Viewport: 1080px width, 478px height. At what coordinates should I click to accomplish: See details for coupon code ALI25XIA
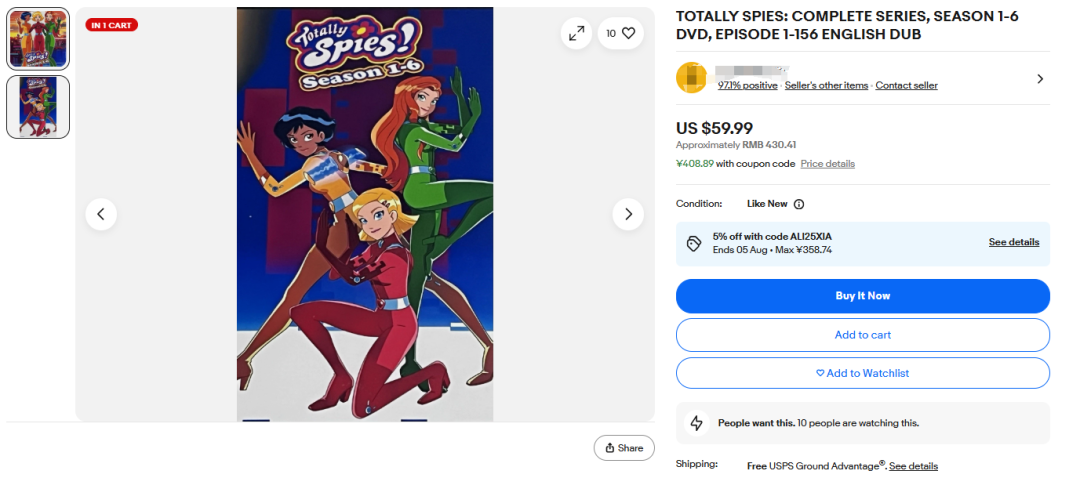click(1013, 242)
